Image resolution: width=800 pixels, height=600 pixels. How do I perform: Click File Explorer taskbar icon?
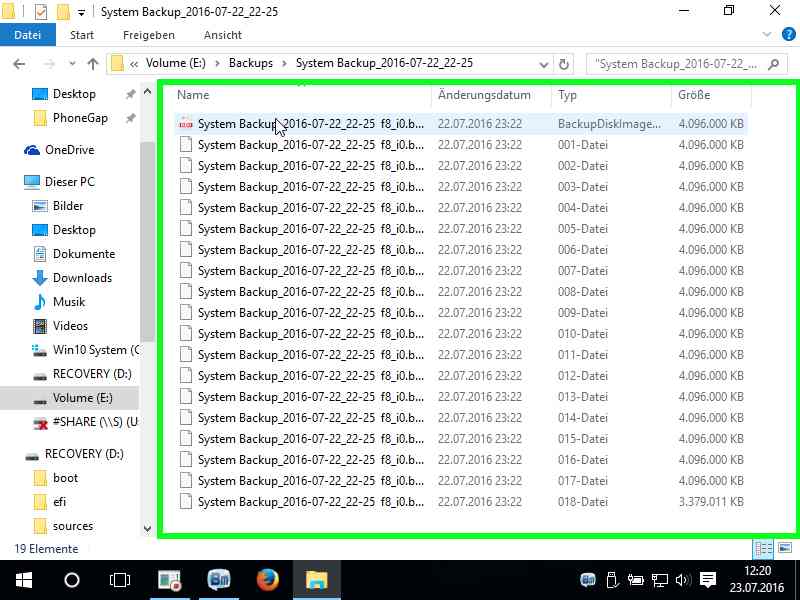click(x=317, y=580)
